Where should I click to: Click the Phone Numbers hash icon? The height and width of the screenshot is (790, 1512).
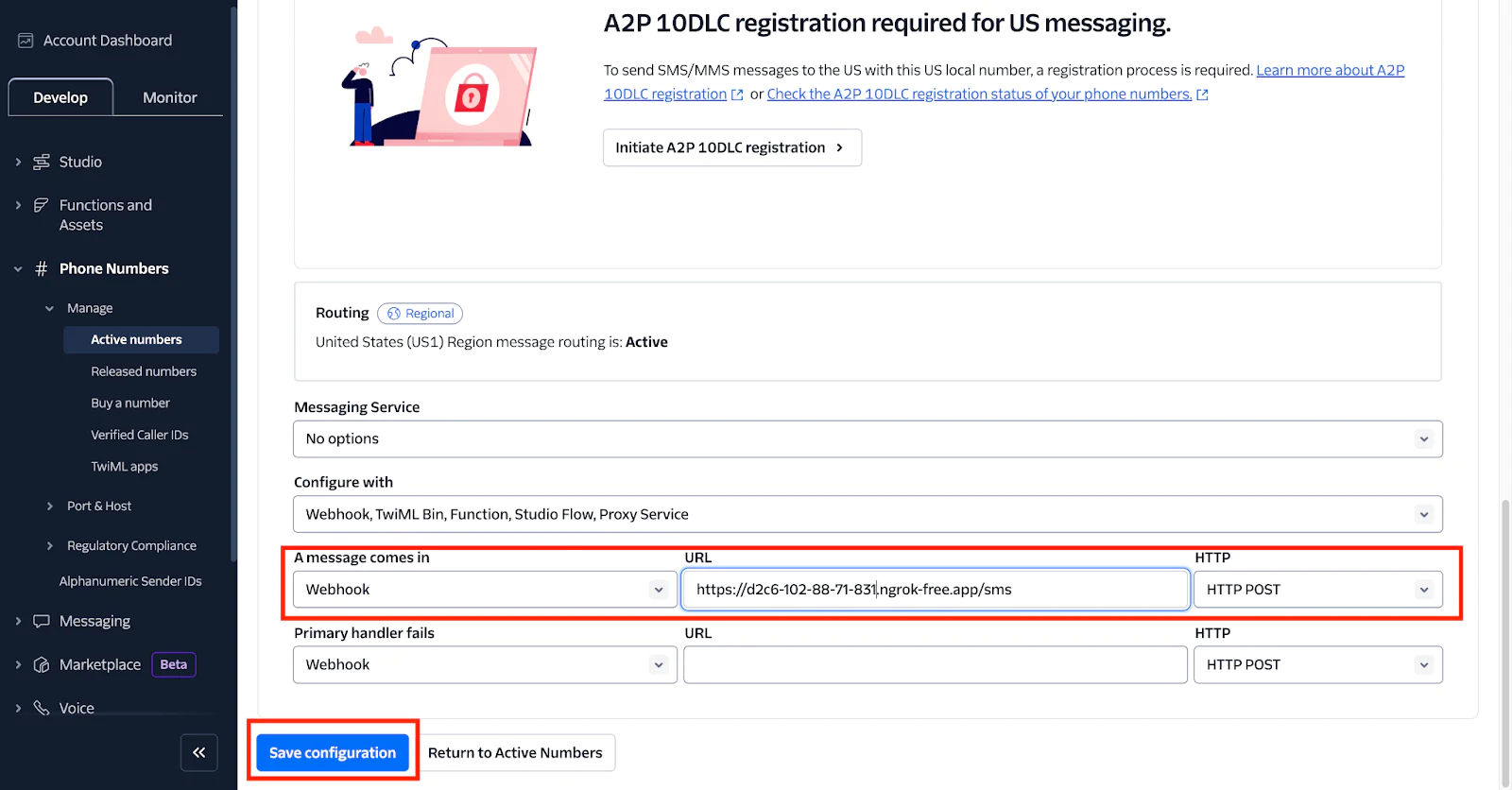(42, 268)
